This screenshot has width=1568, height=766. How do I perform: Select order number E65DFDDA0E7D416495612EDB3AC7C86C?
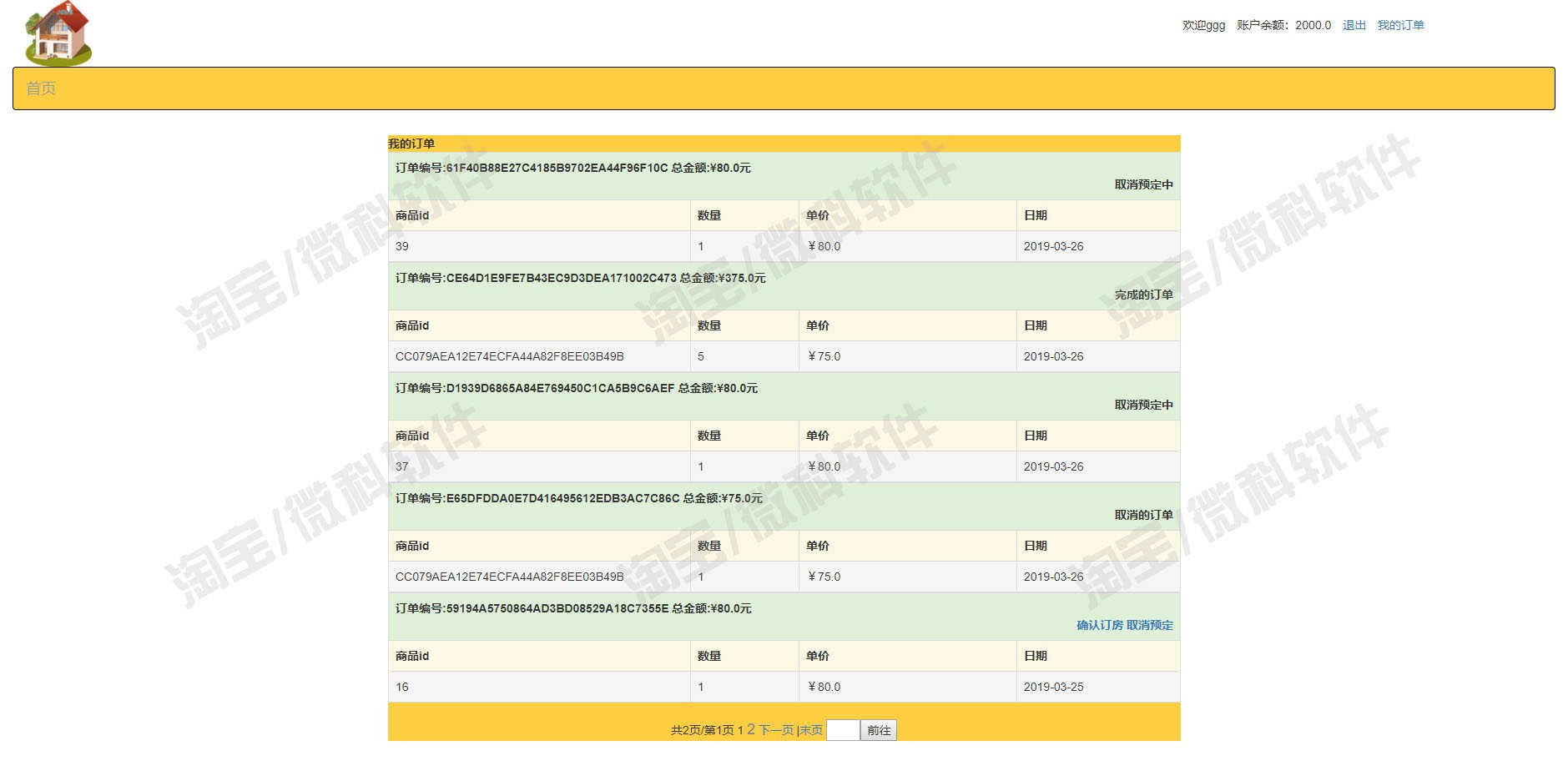(562, 498)
